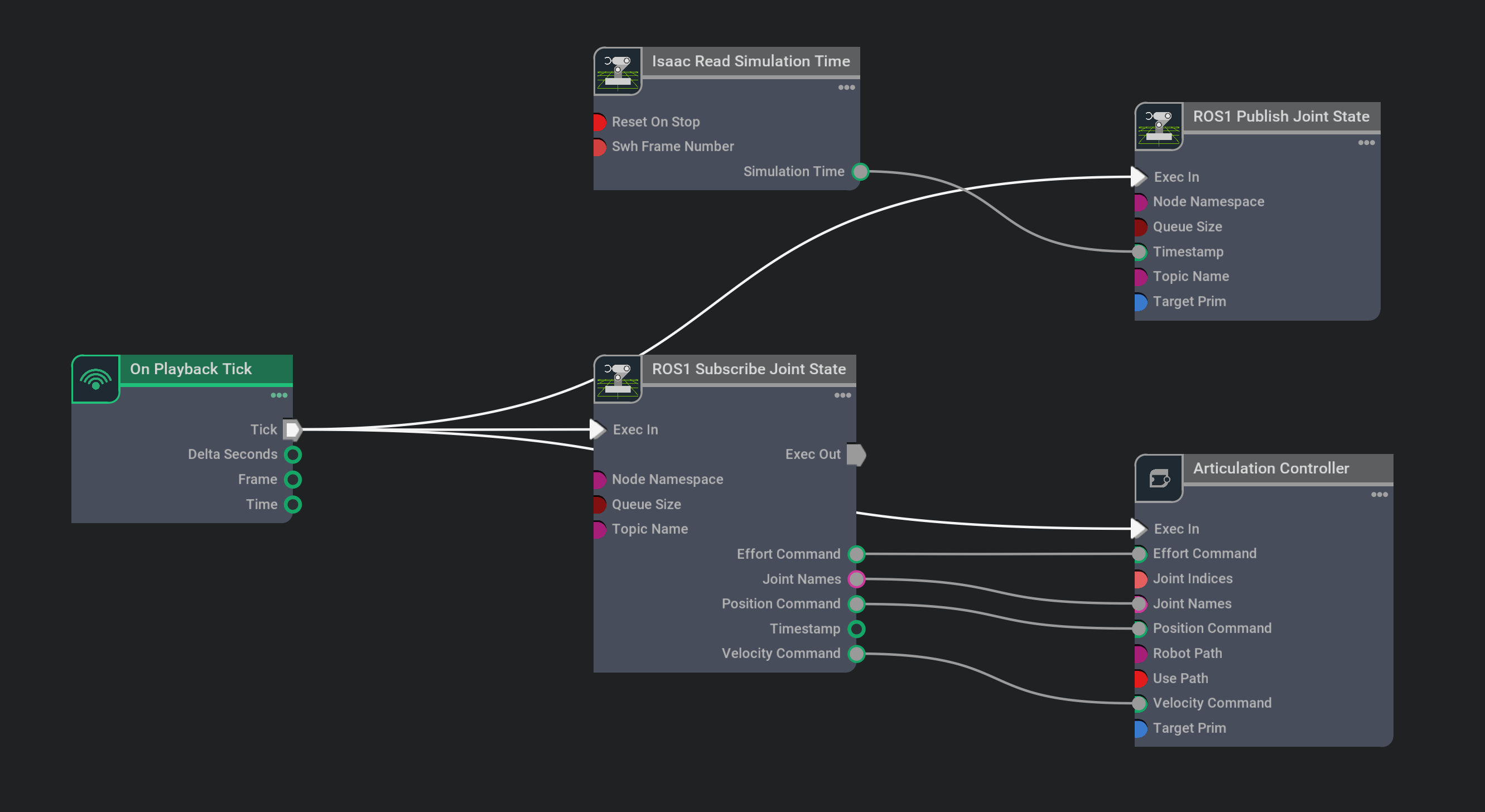The width and height of the screenshot is (1485, 812).
Task: Click the 'Reset On Stop' label
Action: tap(655, 122)
